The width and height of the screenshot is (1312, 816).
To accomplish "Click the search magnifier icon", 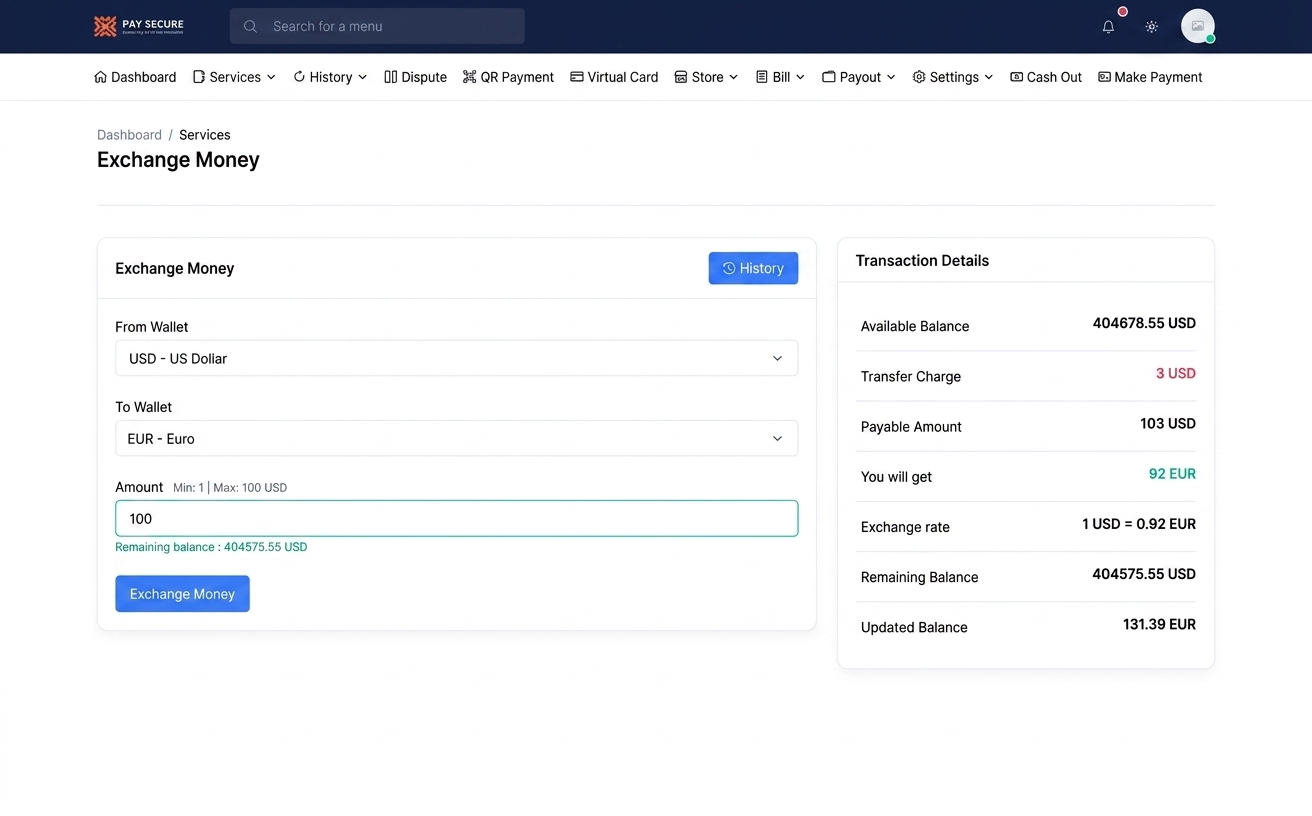I will [x=251, y=26].
